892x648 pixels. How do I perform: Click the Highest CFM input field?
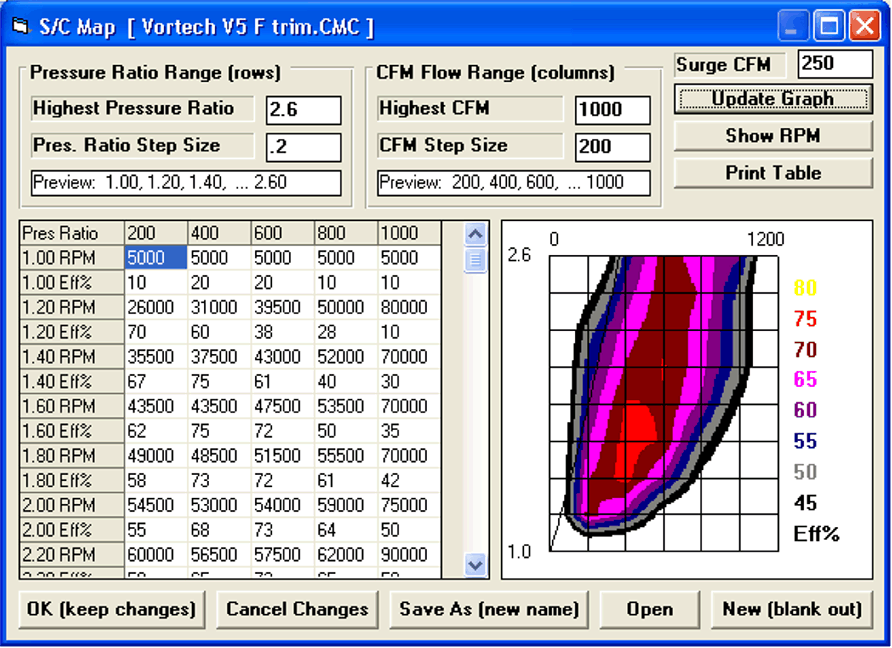pyautogui.click(x=613, y=110)
